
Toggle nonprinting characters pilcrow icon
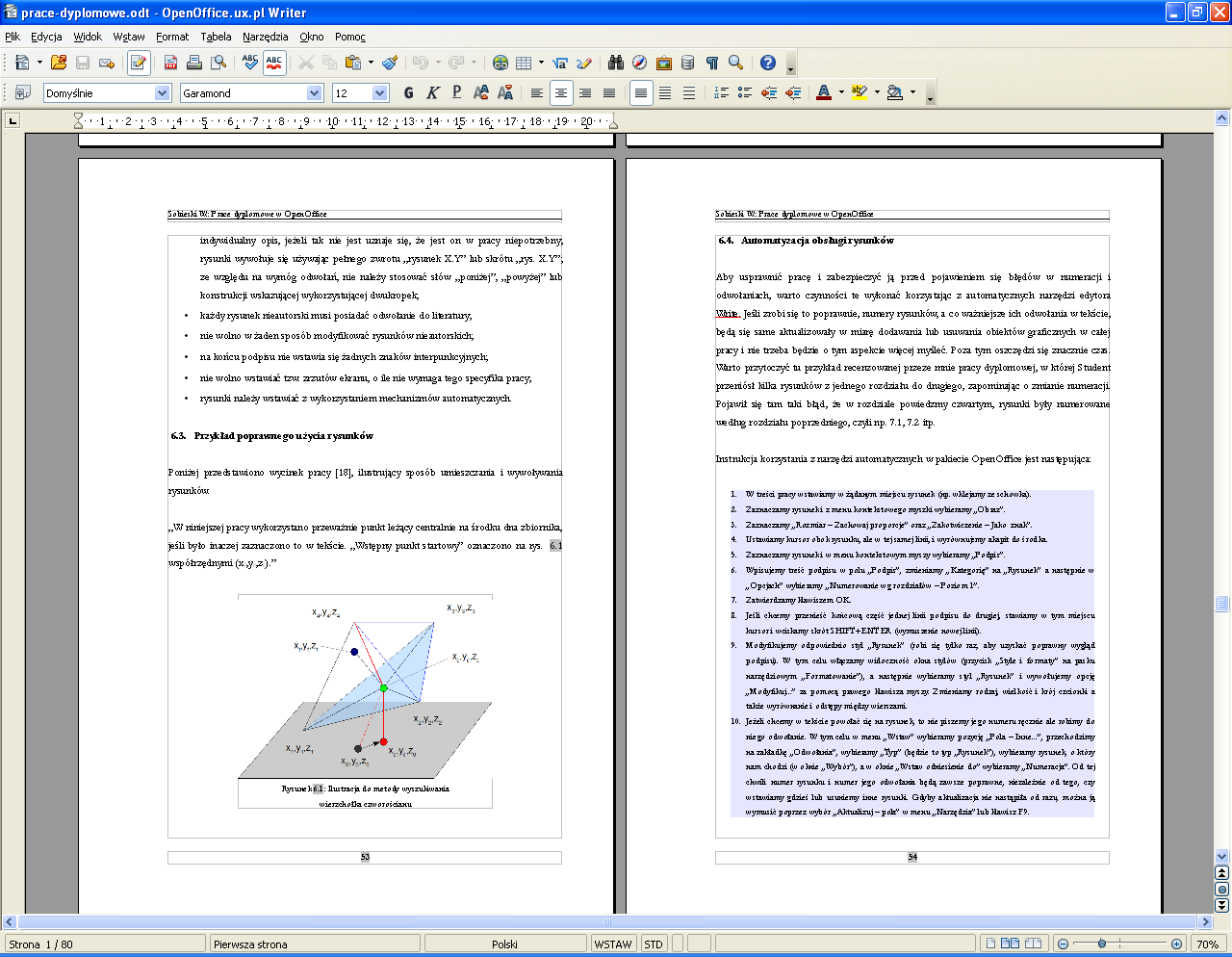pos(712,63)
